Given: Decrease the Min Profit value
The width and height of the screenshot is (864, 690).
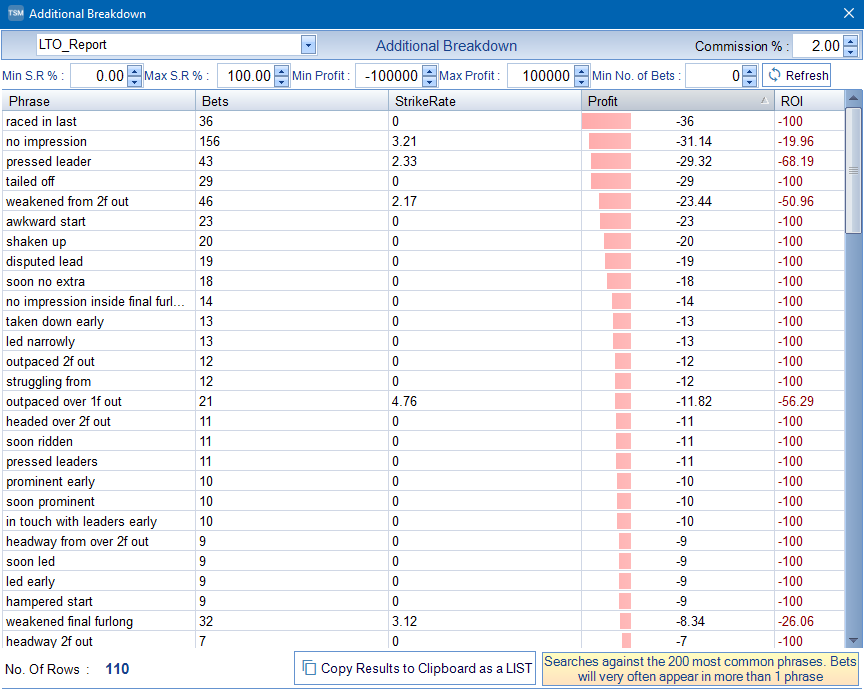Looking at the screenshot, I should point(430,81).
